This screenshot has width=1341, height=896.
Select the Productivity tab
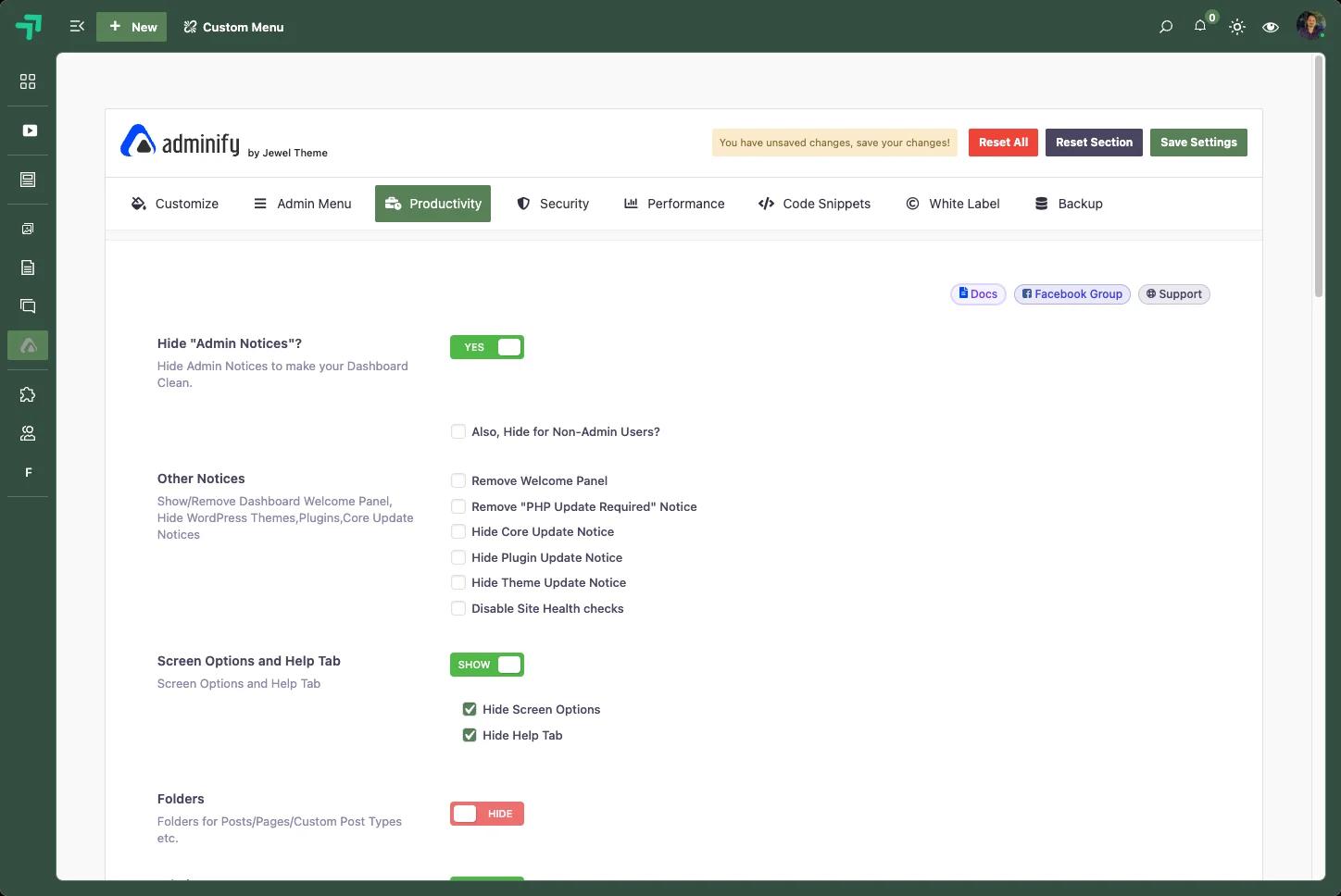432,204
